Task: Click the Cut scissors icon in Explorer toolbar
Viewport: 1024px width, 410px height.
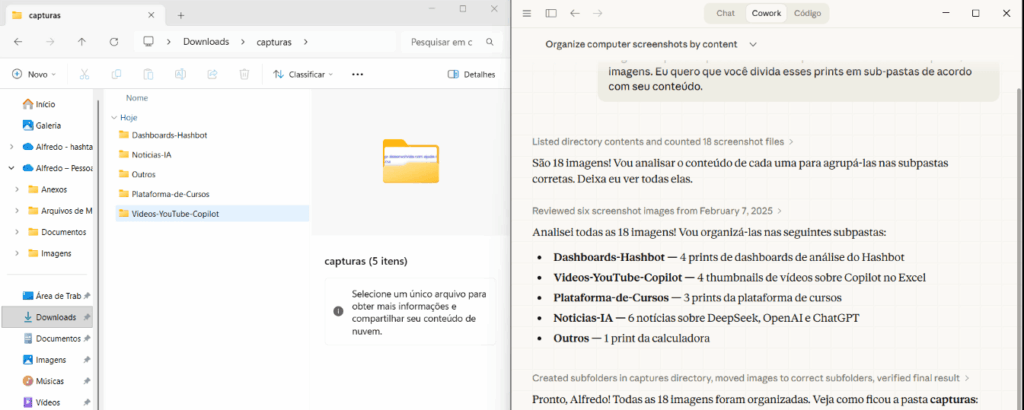Action: pos(84,74)
